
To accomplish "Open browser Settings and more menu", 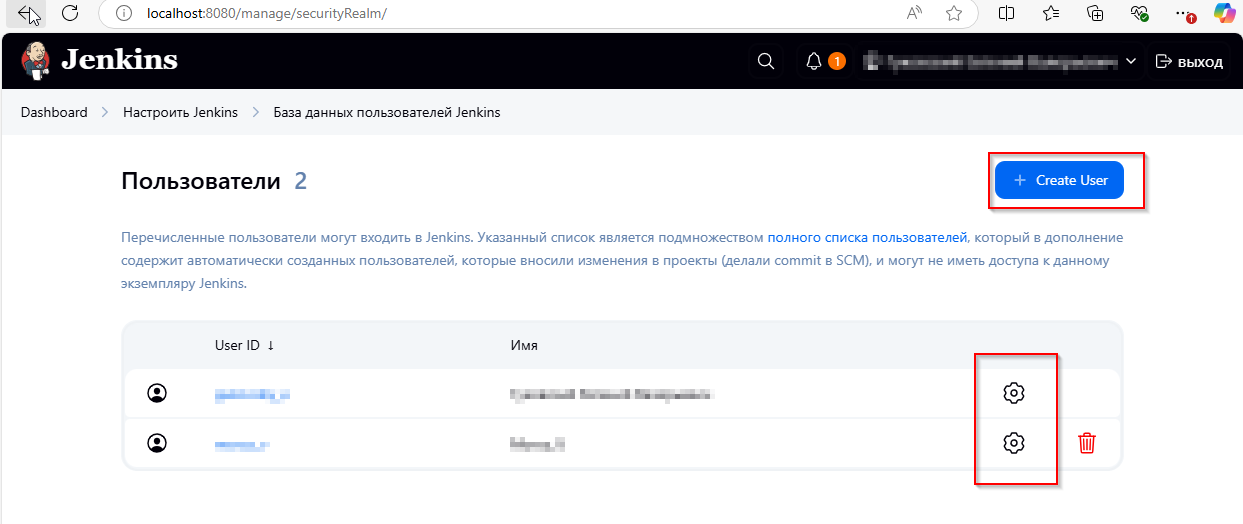I will (x=1183, y=13).
